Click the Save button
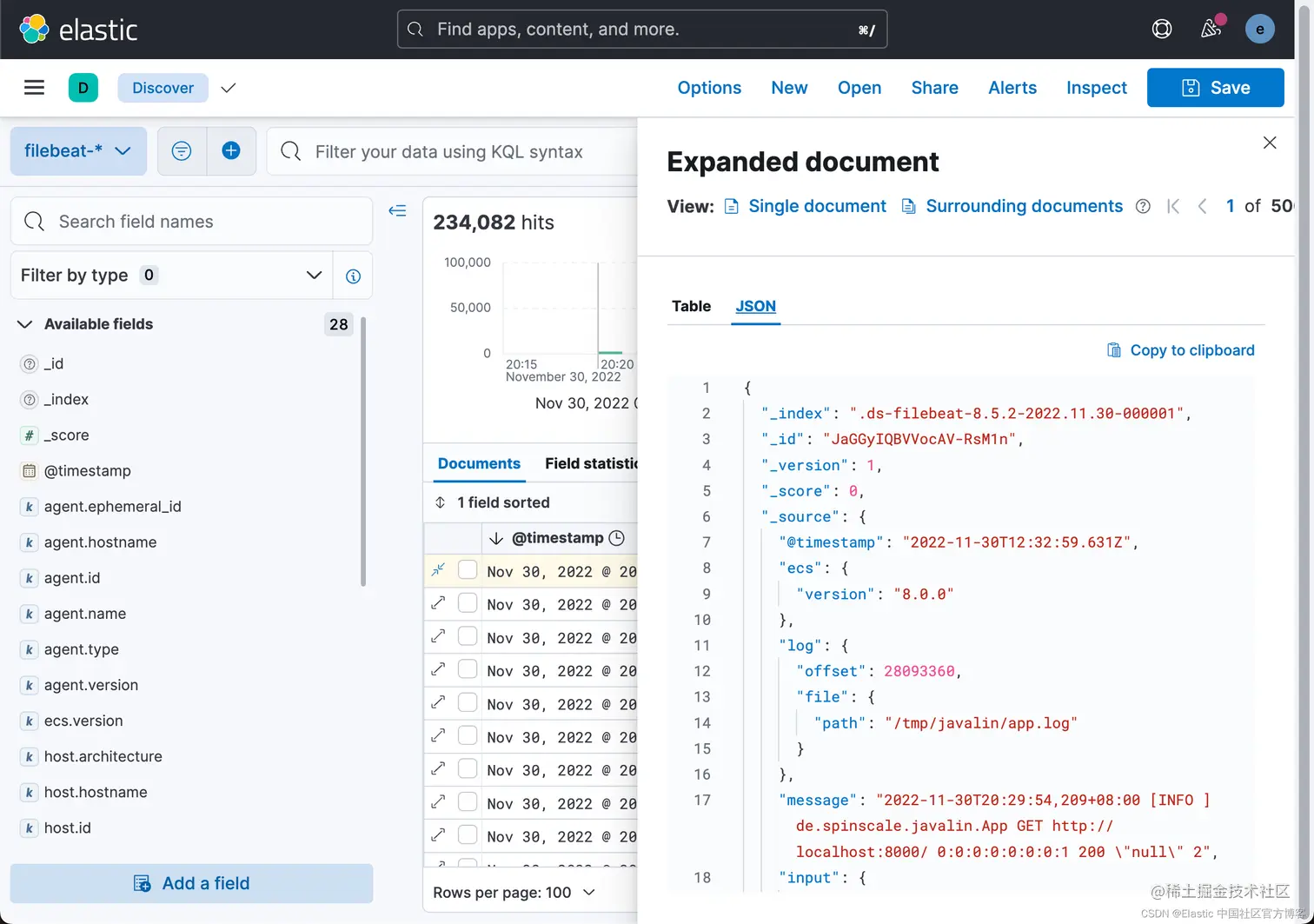 click(x=1216, y=88)
